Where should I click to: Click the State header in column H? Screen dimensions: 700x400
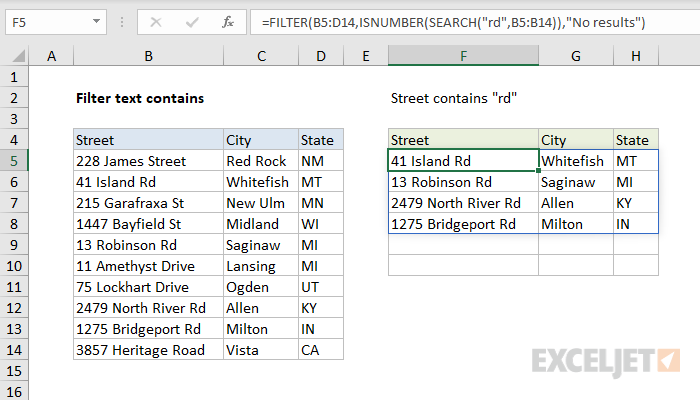coord(636,140)
